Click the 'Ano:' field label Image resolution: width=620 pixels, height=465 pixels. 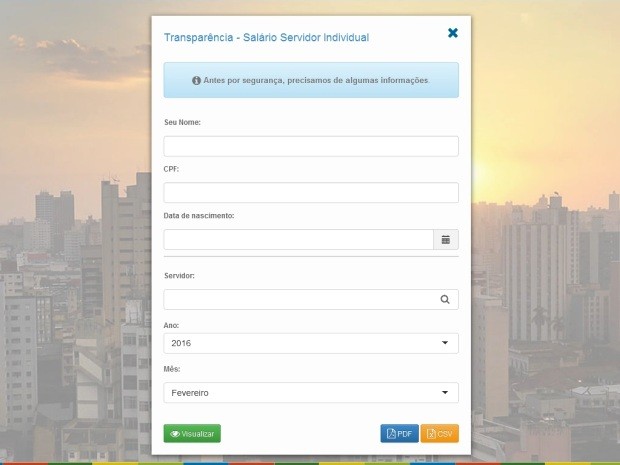tap(172, 325)
